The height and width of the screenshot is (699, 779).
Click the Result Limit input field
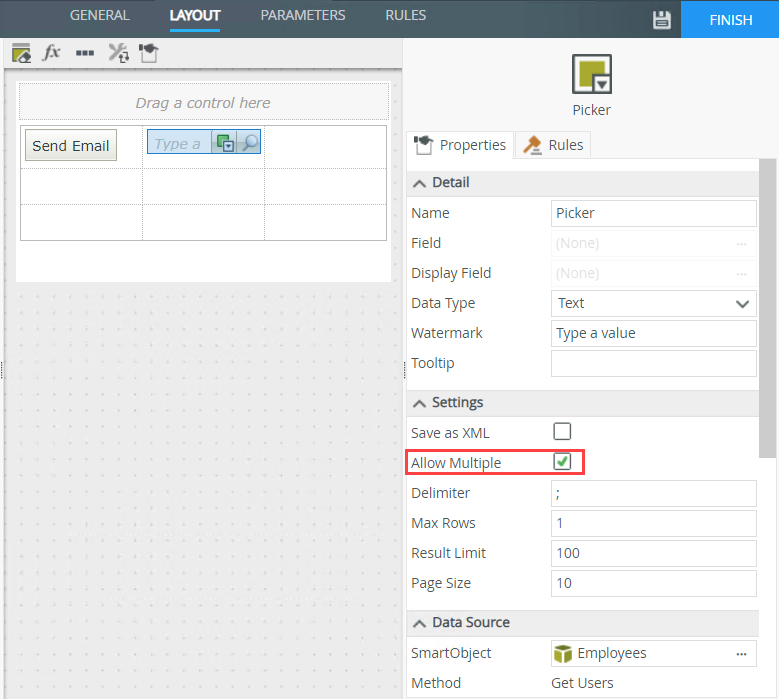pyautogui.click(x=653, y=553)
